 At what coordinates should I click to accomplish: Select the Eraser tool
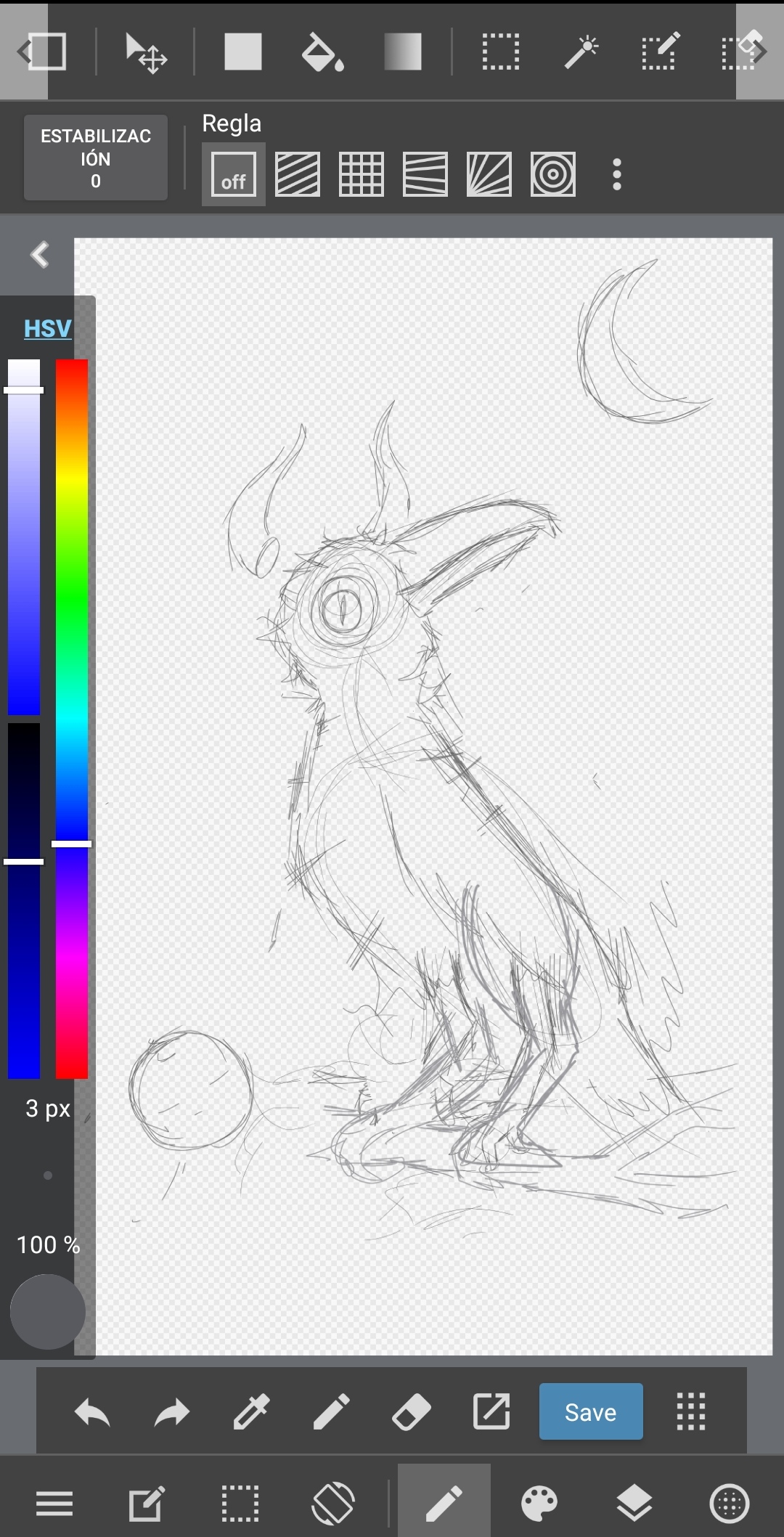tap(412, 1412)
